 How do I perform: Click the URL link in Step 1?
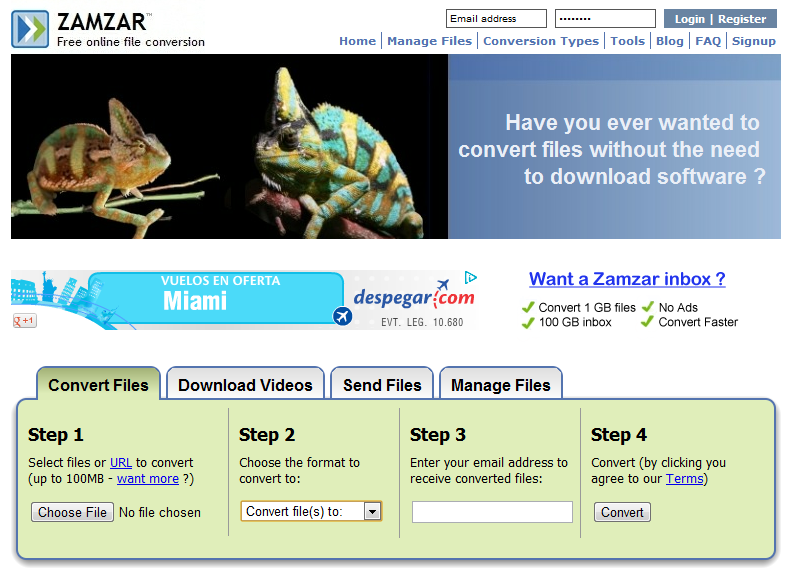[121, 463]
